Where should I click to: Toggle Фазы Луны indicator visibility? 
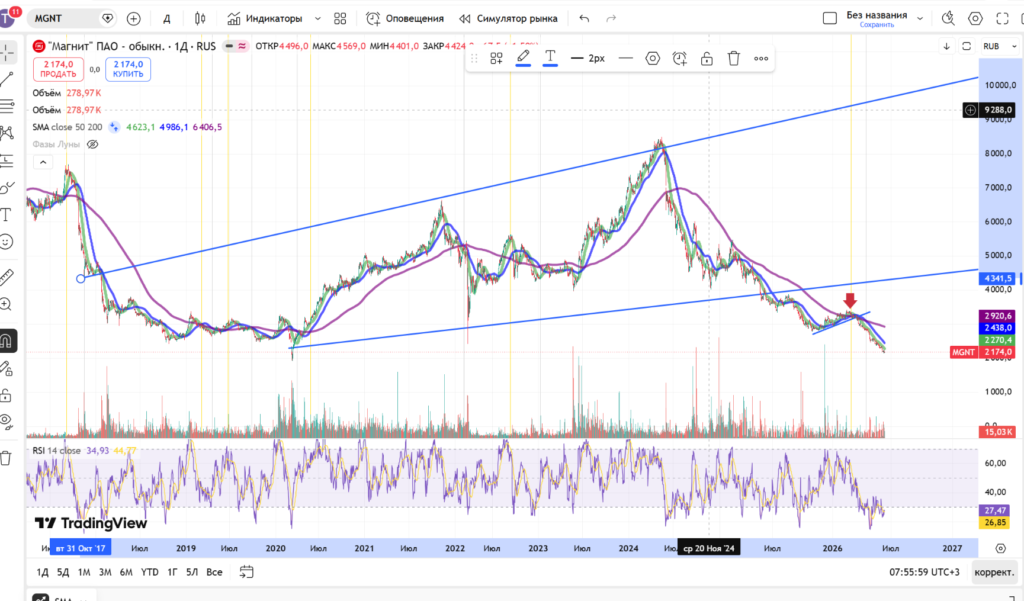(x=93, y=144)
